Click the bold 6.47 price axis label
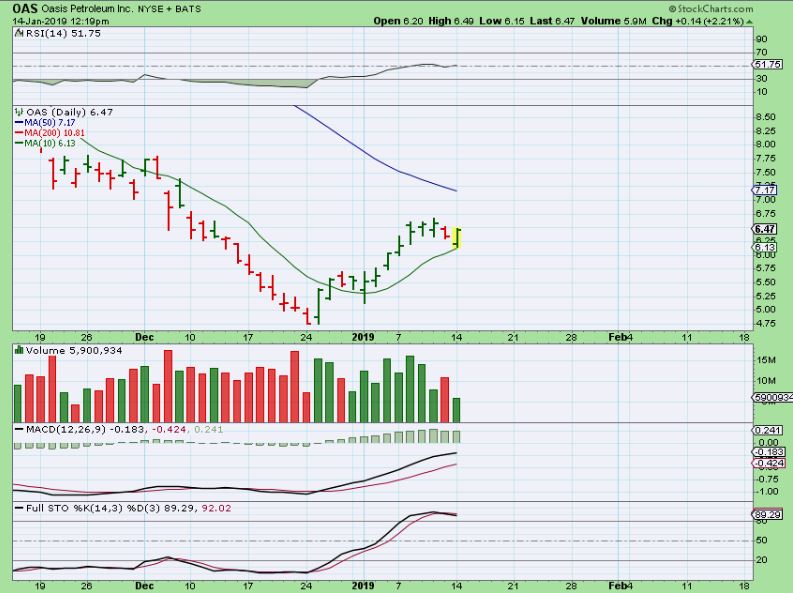This screenshot has height=593, width=793. (764, 229)
